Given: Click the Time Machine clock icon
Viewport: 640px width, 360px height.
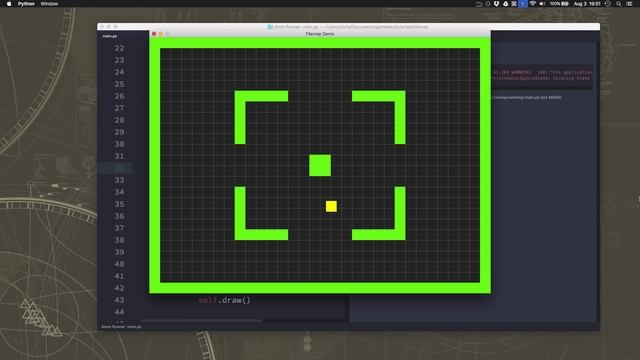Looking at the screenshot, I should 608,4.
